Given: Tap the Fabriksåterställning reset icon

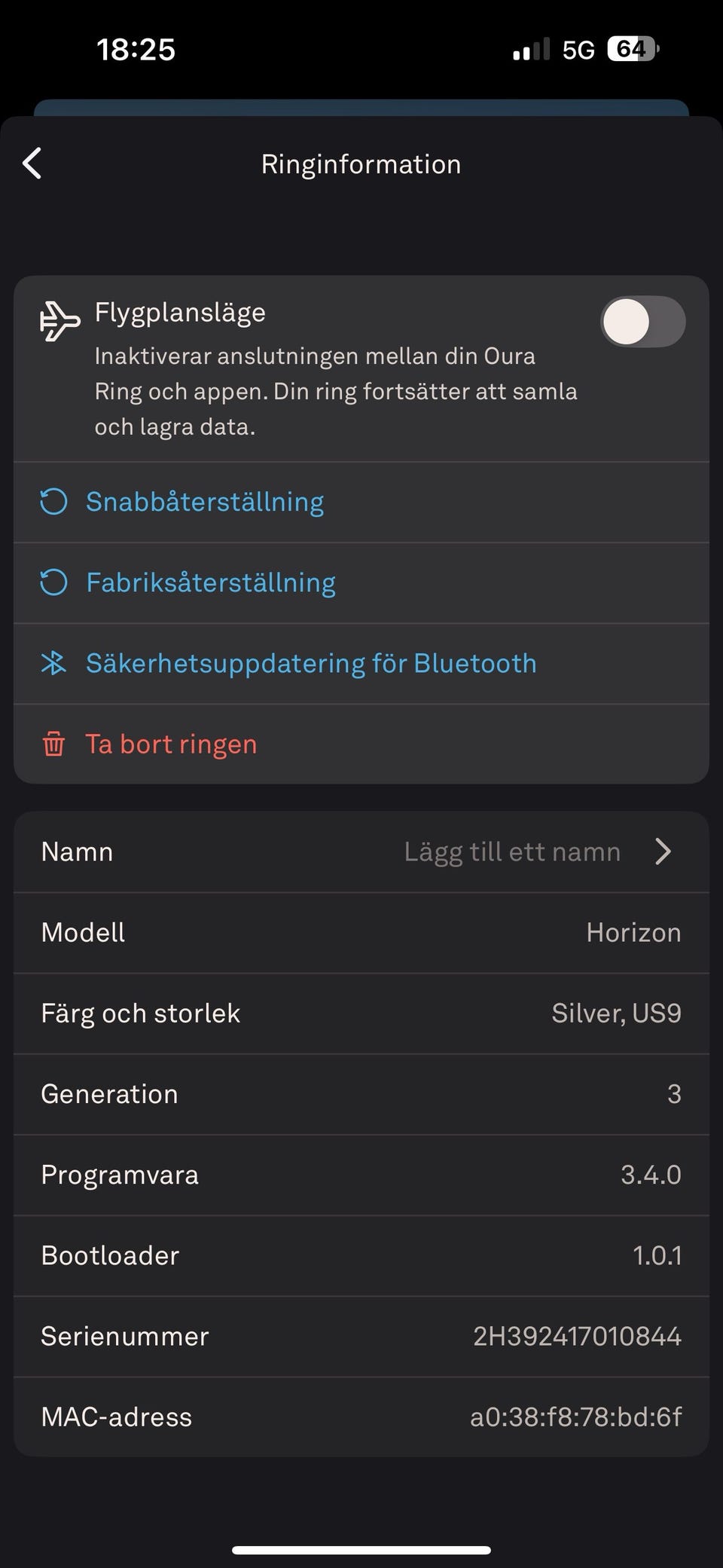Looking at the screenshot, I should click(x=53, y=582).
